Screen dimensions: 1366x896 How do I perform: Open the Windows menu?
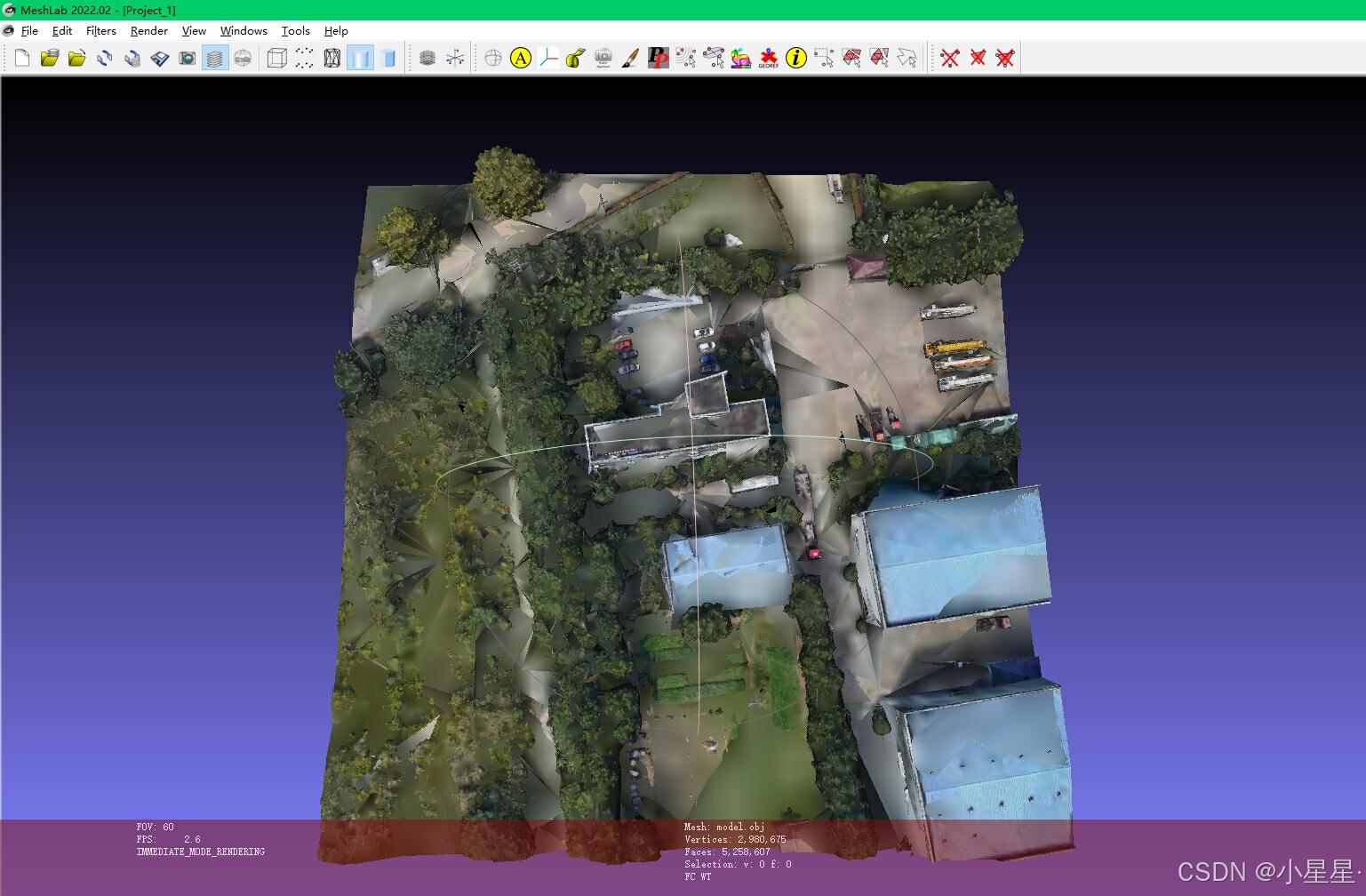click(244, 30)
